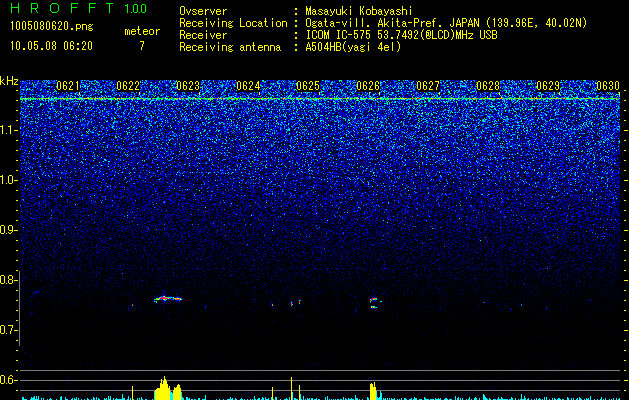Click the 0626 time marker
Image resolution: width=629 pixels, height=400 pixels.
coord(368,86)
